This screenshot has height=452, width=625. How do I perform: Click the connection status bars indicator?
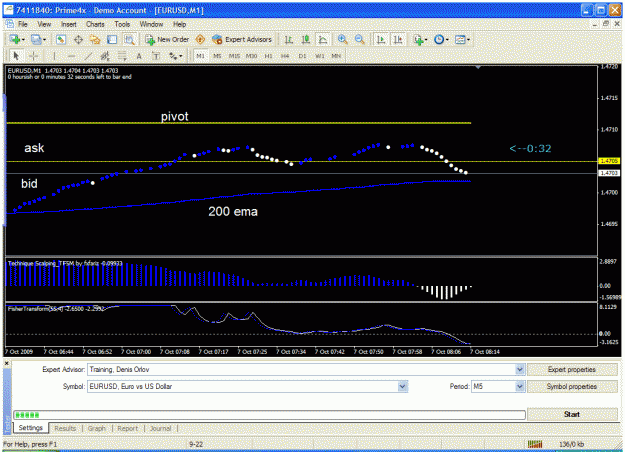(535, 444)
